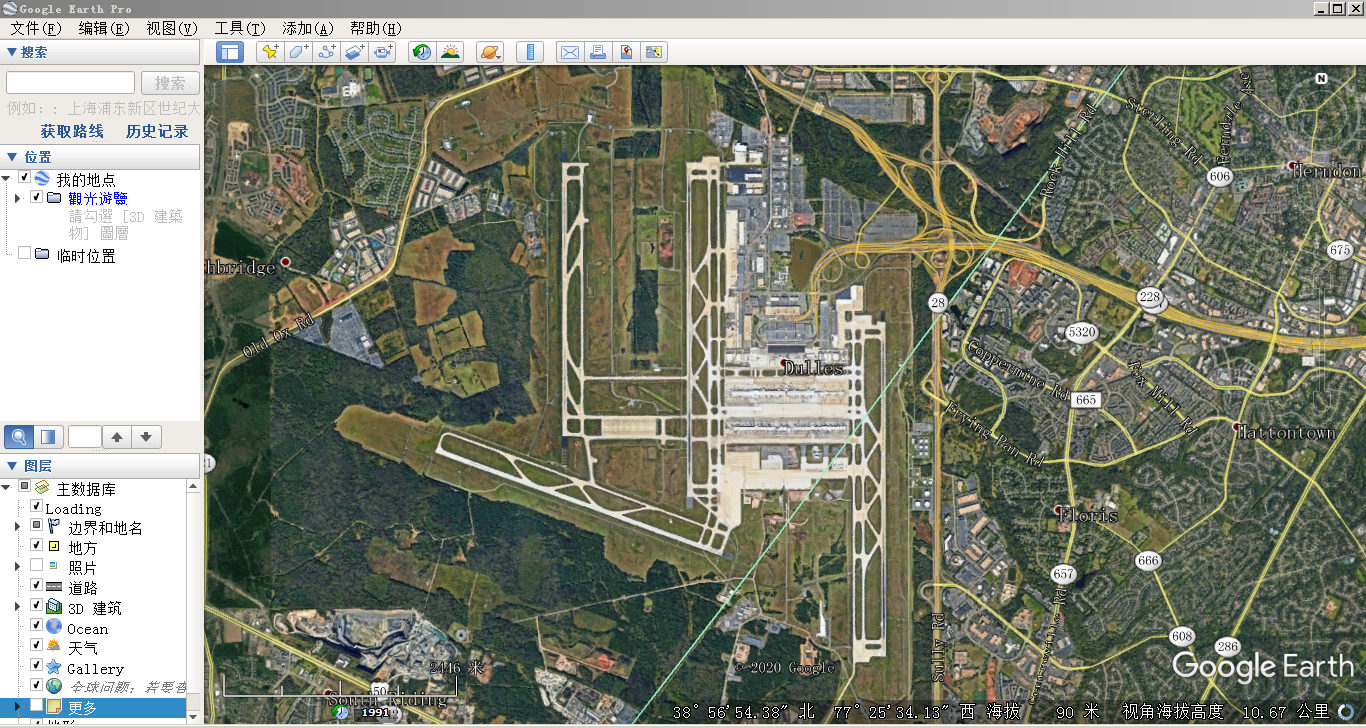Open the 编辑(E) menu
Viewport: 1366px width, 728px height.
click(x=104, y=28)
